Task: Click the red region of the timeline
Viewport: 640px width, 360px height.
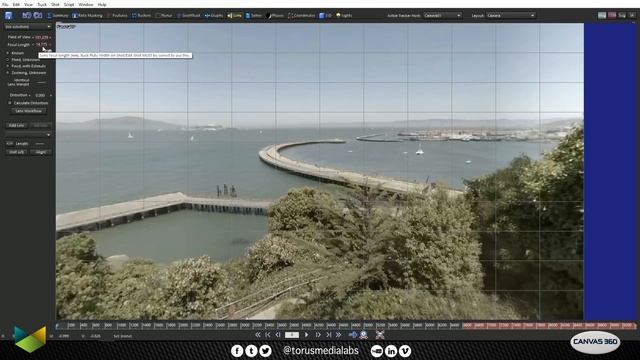Action: click(x=549, y=325)
